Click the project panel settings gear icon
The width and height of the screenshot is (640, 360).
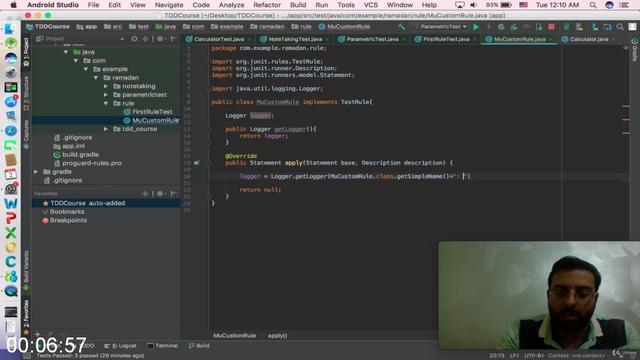[160, 39]
